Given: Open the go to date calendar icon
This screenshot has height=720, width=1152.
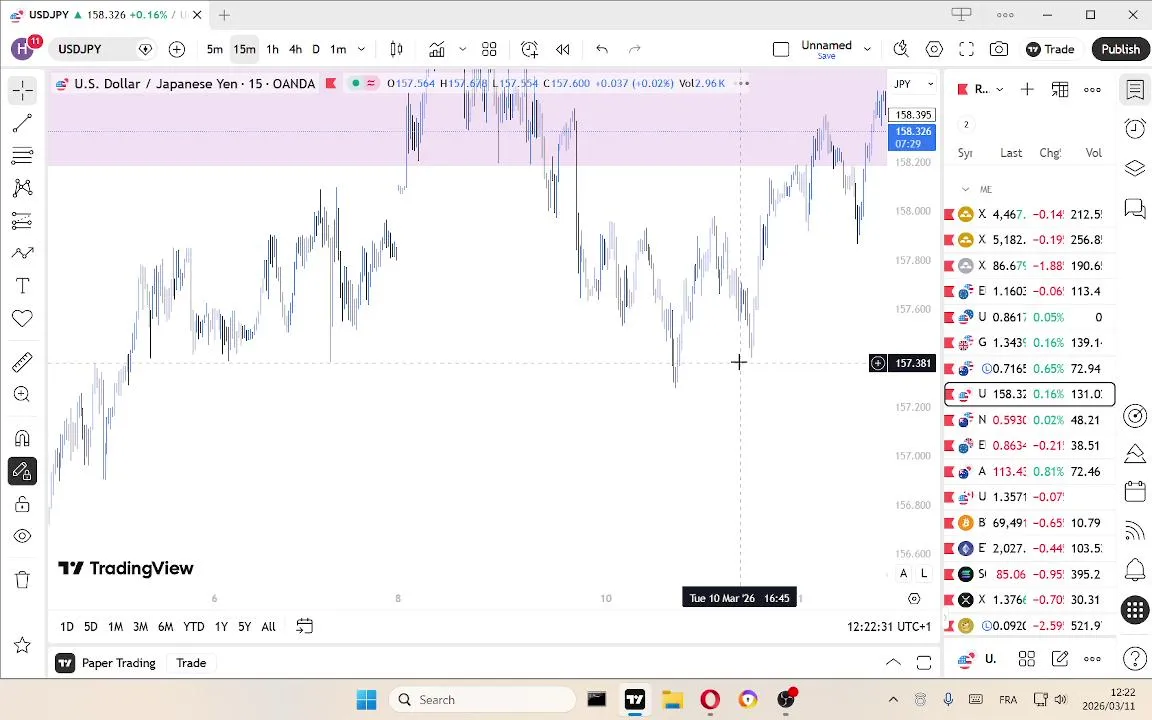Looking at the screenshot, I should click(304, 626).
